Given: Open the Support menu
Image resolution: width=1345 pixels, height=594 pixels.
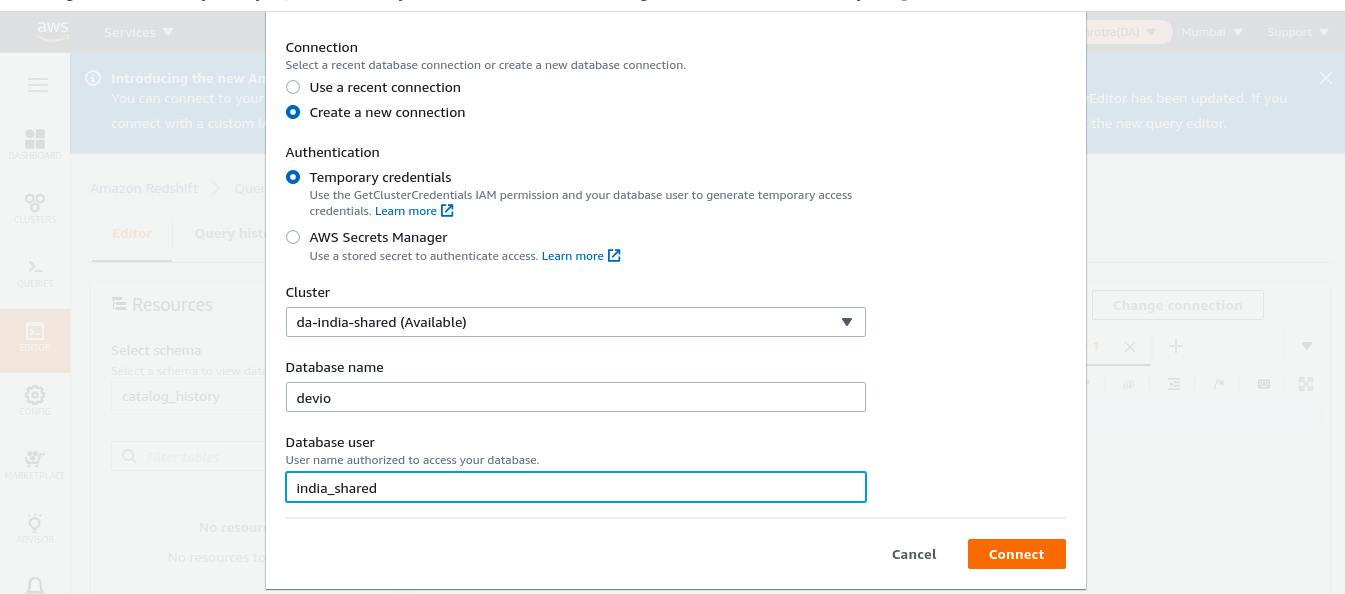Looking at the screenshot, I should [x=1298, y=32].
